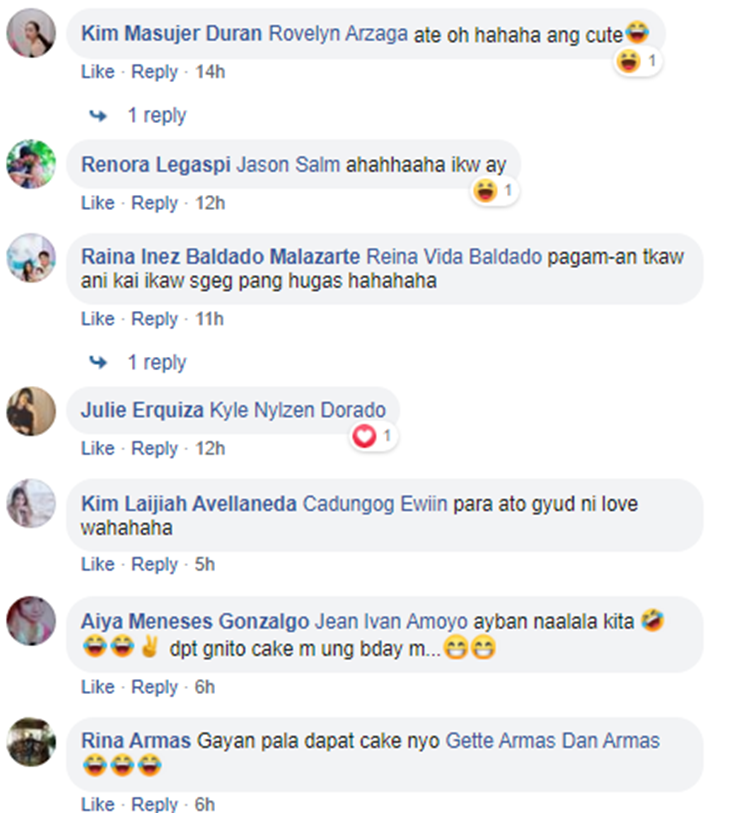Open tagged profile Kyle Nylzen Dorado
Screen dimensions: 750x813
tap(298, 410)
